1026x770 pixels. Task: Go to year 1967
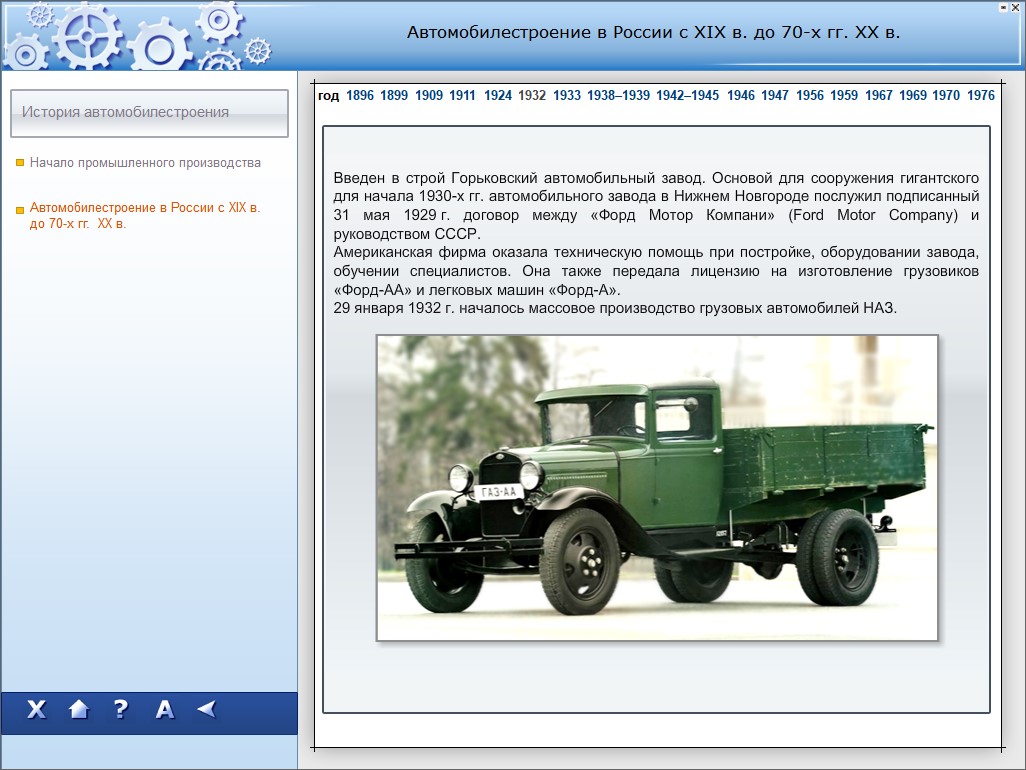click(x=879, y=96)
